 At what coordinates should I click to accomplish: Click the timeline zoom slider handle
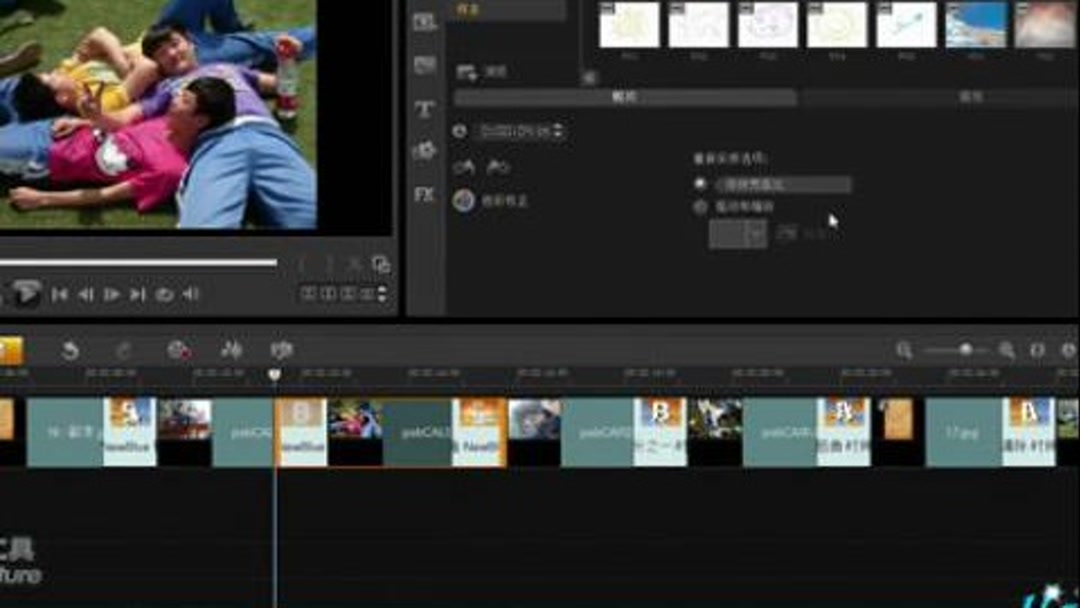coord(966,347)
